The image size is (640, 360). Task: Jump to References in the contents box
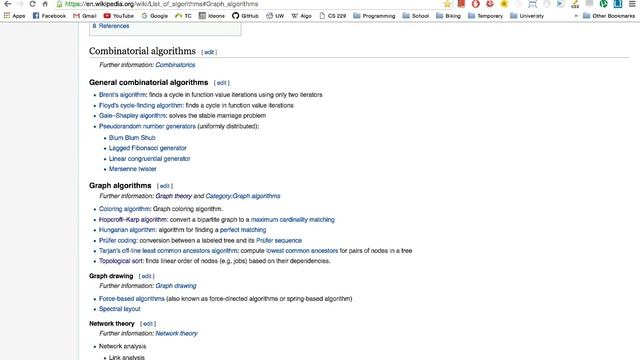click(114, 26)
